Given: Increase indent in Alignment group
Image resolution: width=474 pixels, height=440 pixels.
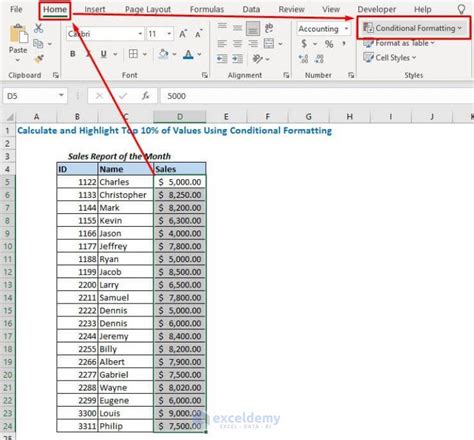Looking at the screenshot, I should [x=237, y=59].
